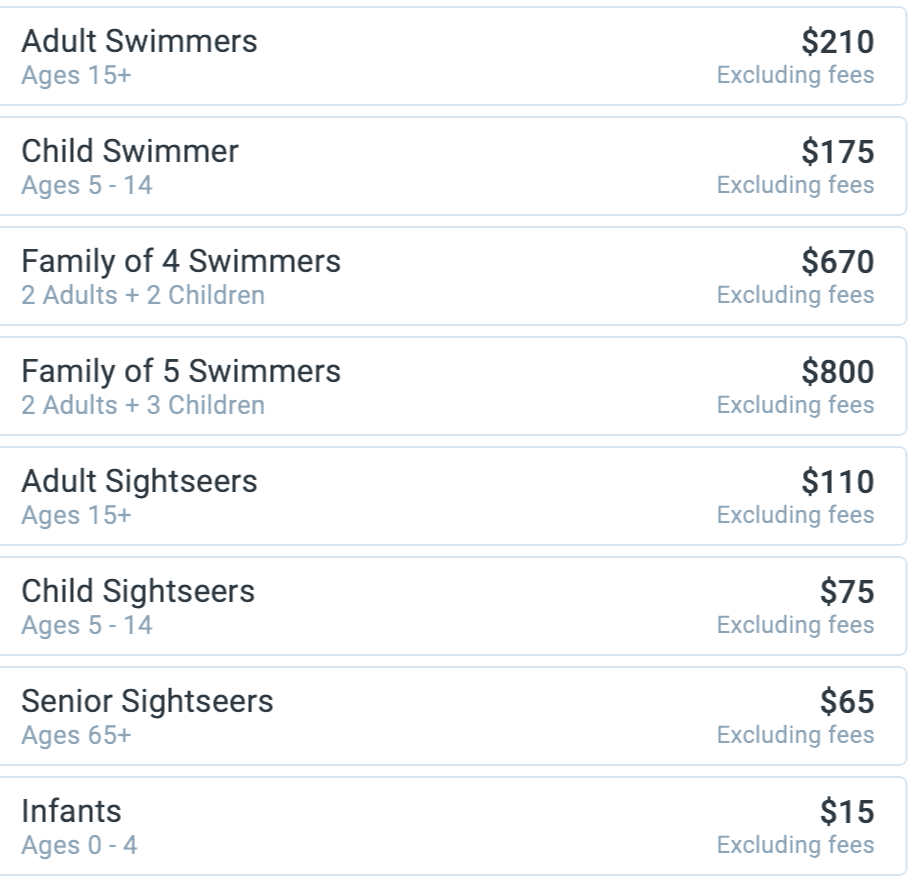
Task: Choose the Adult Sightseers ticket
Action: coord(139,482)
